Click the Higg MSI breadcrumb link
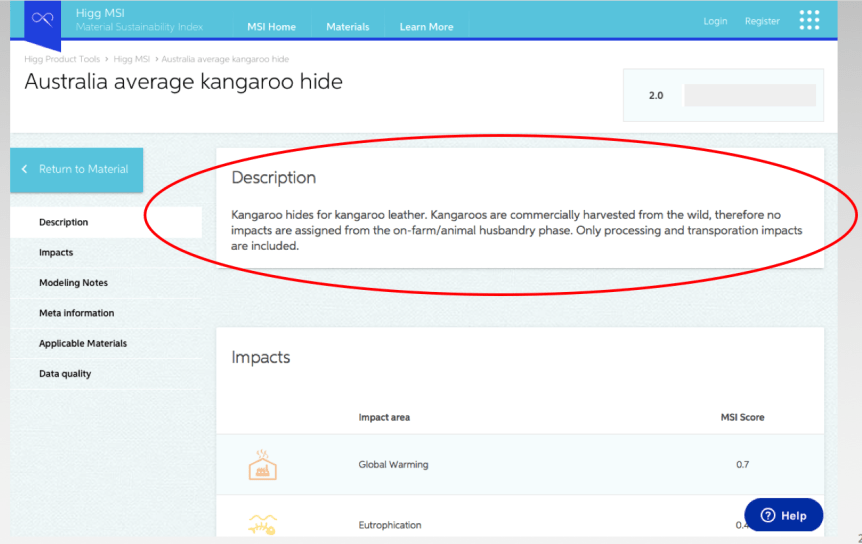The height and width of the screenshot is (544, 862). 131,60
